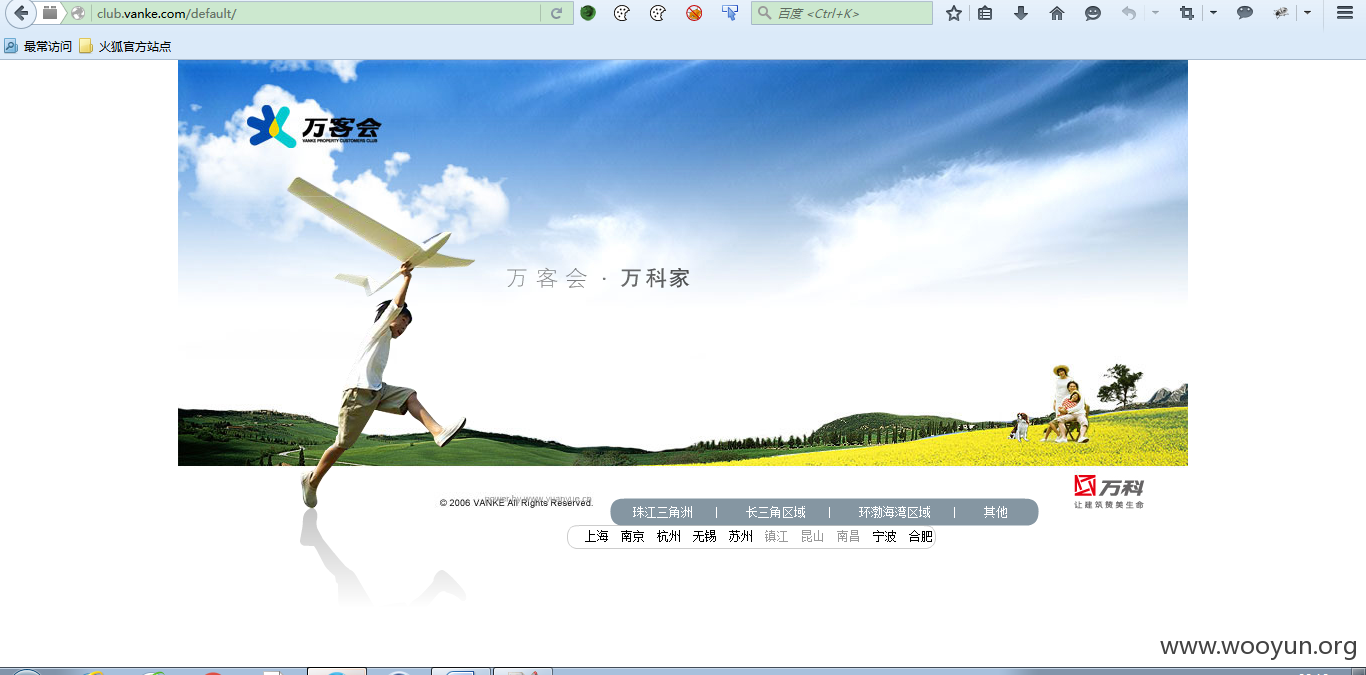This screenshot has height=675, width=1366.
Task: Reload the page using the refresh arrow
Action: pos(557,13)
